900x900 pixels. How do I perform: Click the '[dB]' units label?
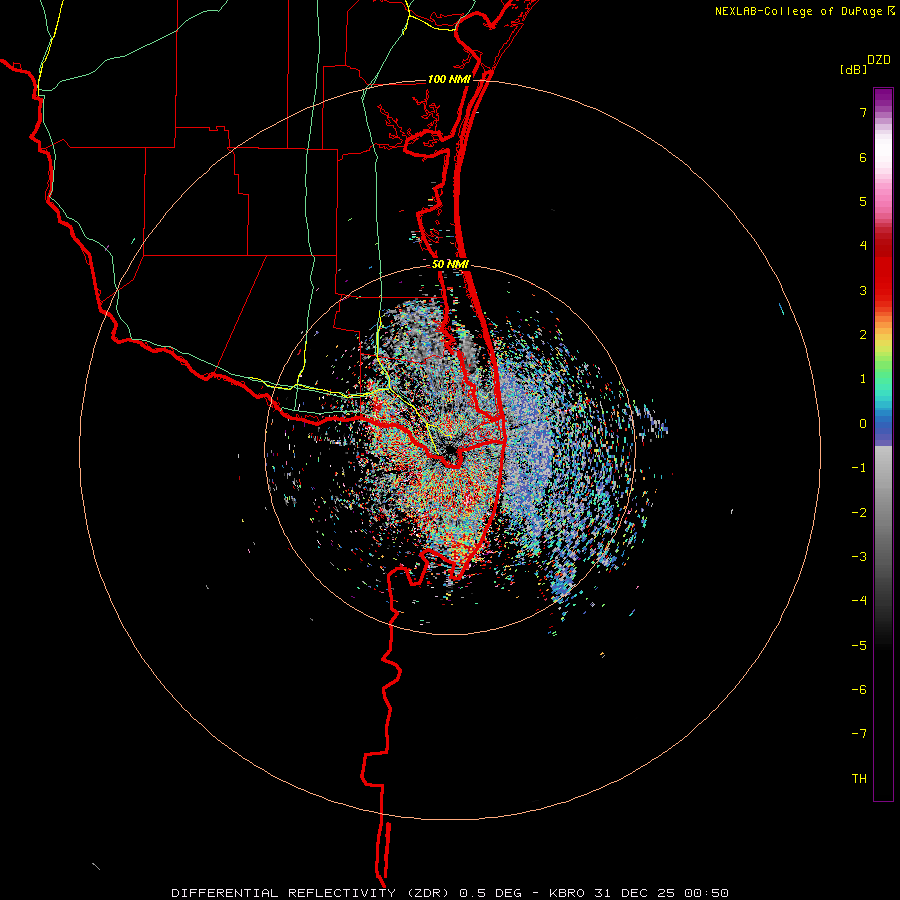click(x=854, y=70)
